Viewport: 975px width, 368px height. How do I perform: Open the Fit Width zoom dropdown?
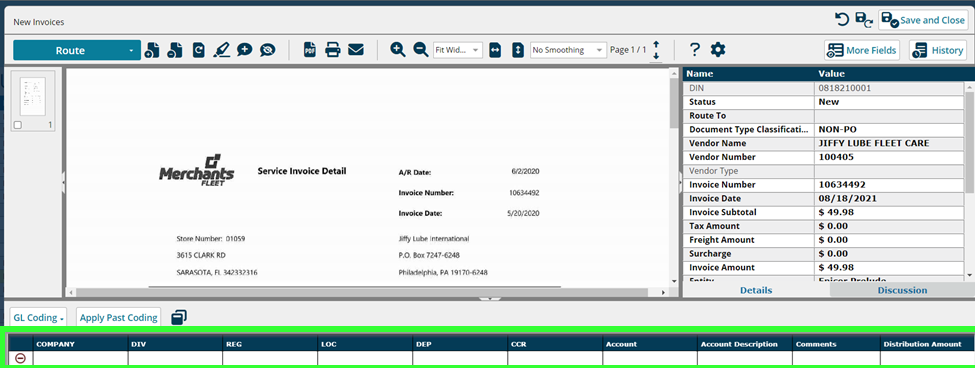click(458, 50)
